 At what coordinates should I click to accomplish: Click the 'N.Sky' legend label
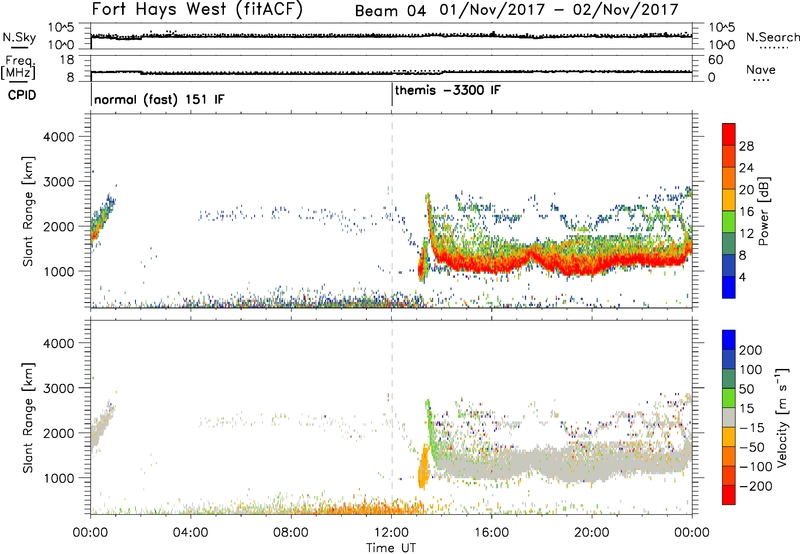pyautogui.click(x=19, y=37)
